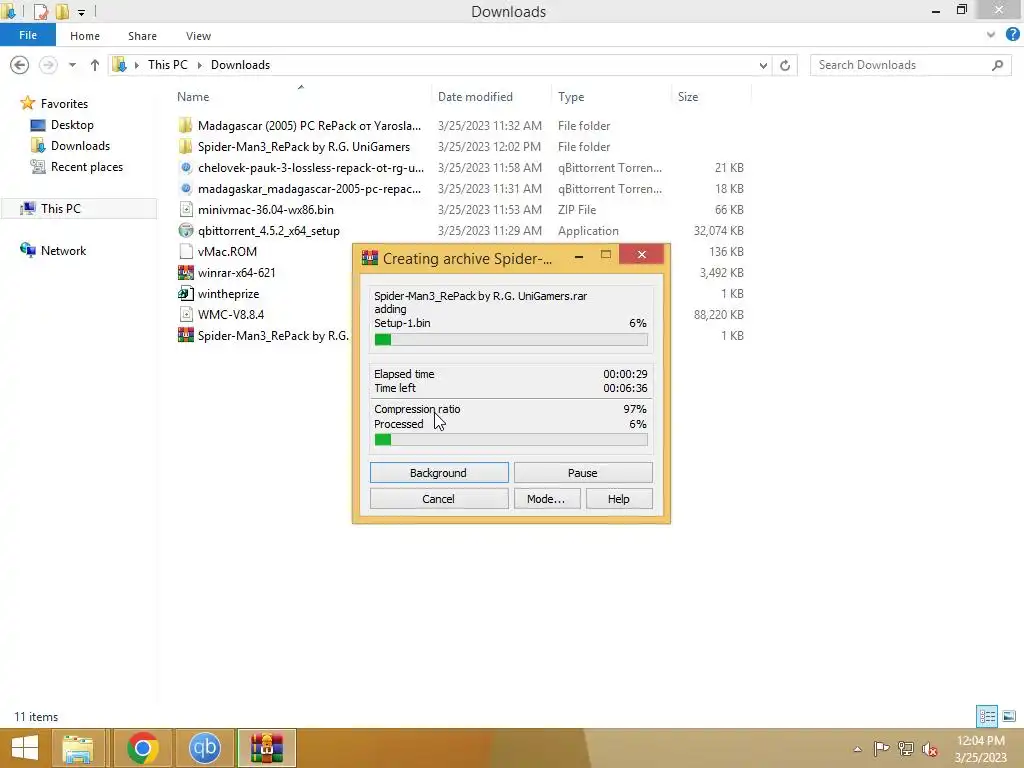Open File Explorer from the taskbar
The height and width of the screenshot is (768, 1024).
pos(78,748)
